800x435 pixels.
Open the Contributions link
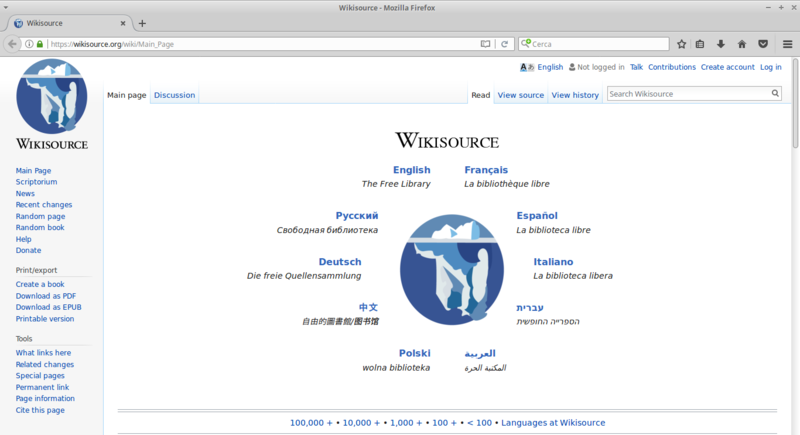coord(671,67)
